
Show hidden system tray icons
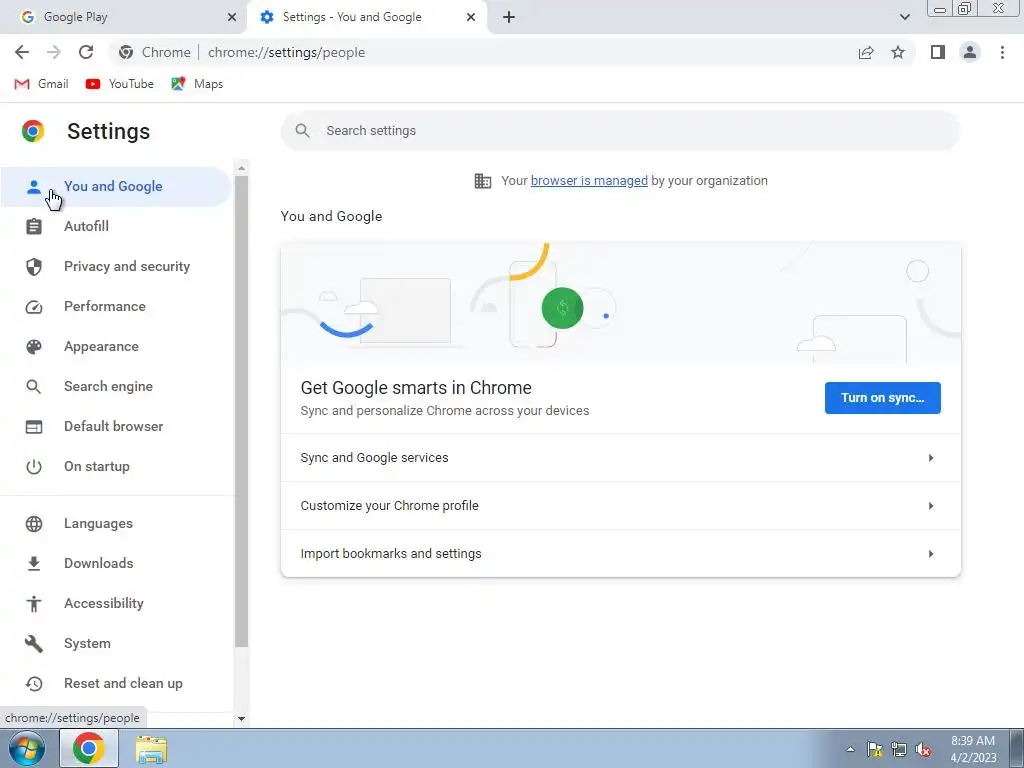850,749
